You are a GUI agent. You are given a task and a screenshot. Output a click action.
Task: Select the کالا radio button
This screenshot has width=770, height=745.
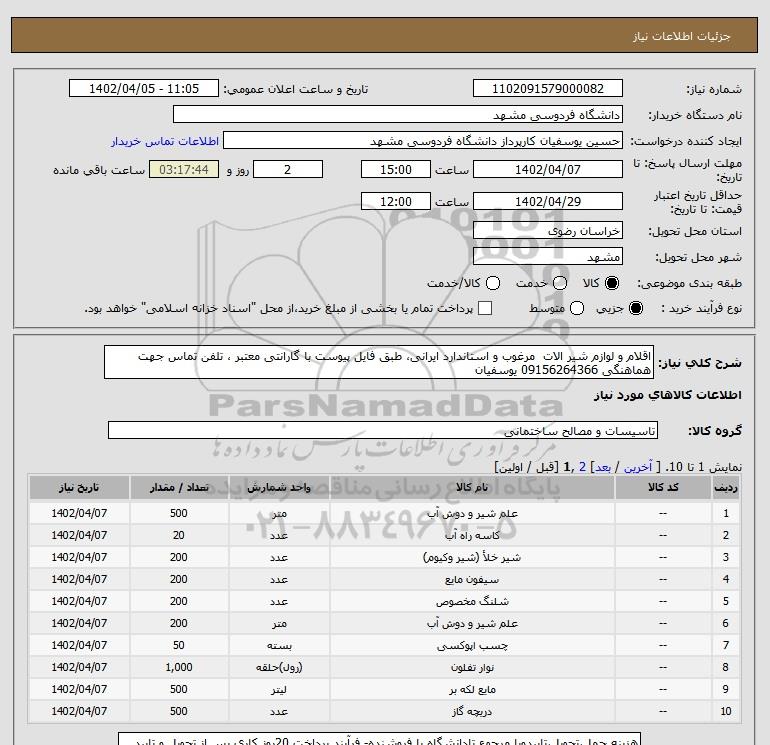(612, 283)
